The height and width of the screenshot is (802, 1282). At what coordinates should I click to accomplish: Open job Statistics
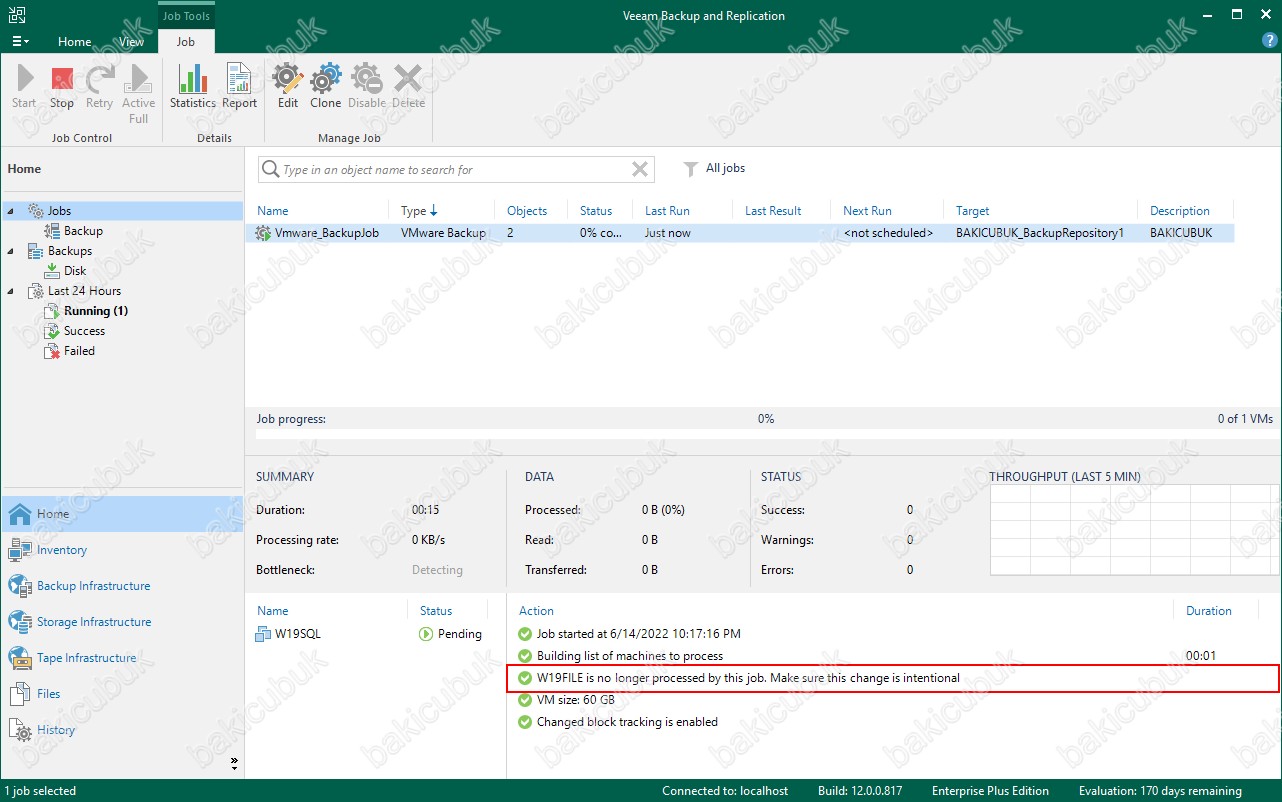point(192,86)
